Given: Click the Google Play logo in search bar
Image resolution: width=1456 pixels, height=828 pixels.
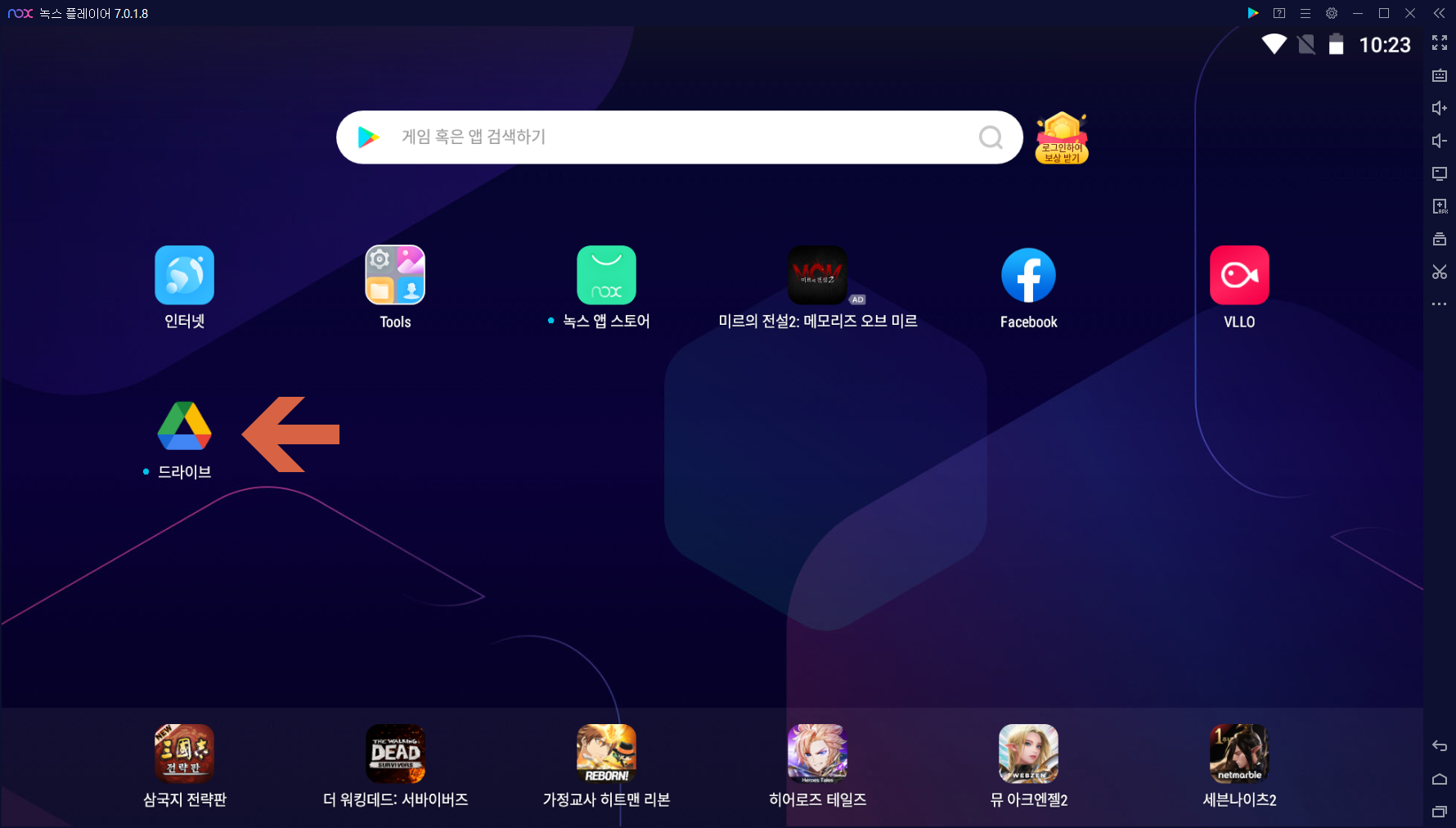Looking at the screenshot, I should point(368,137).
